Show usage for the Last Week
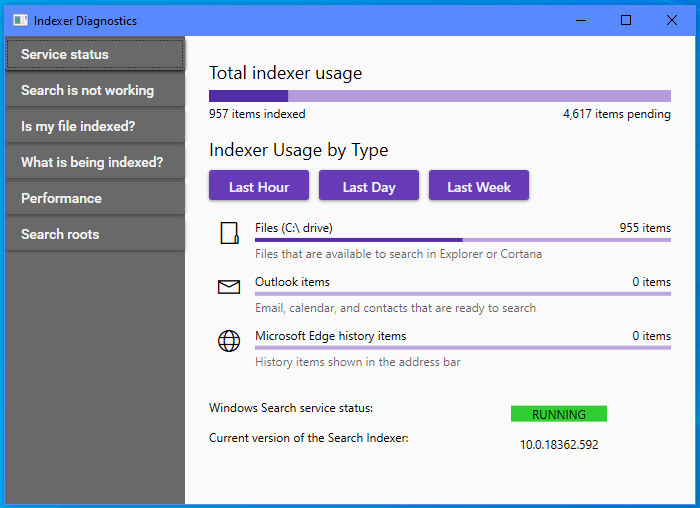700x508 pixels. tap(479, 185)
